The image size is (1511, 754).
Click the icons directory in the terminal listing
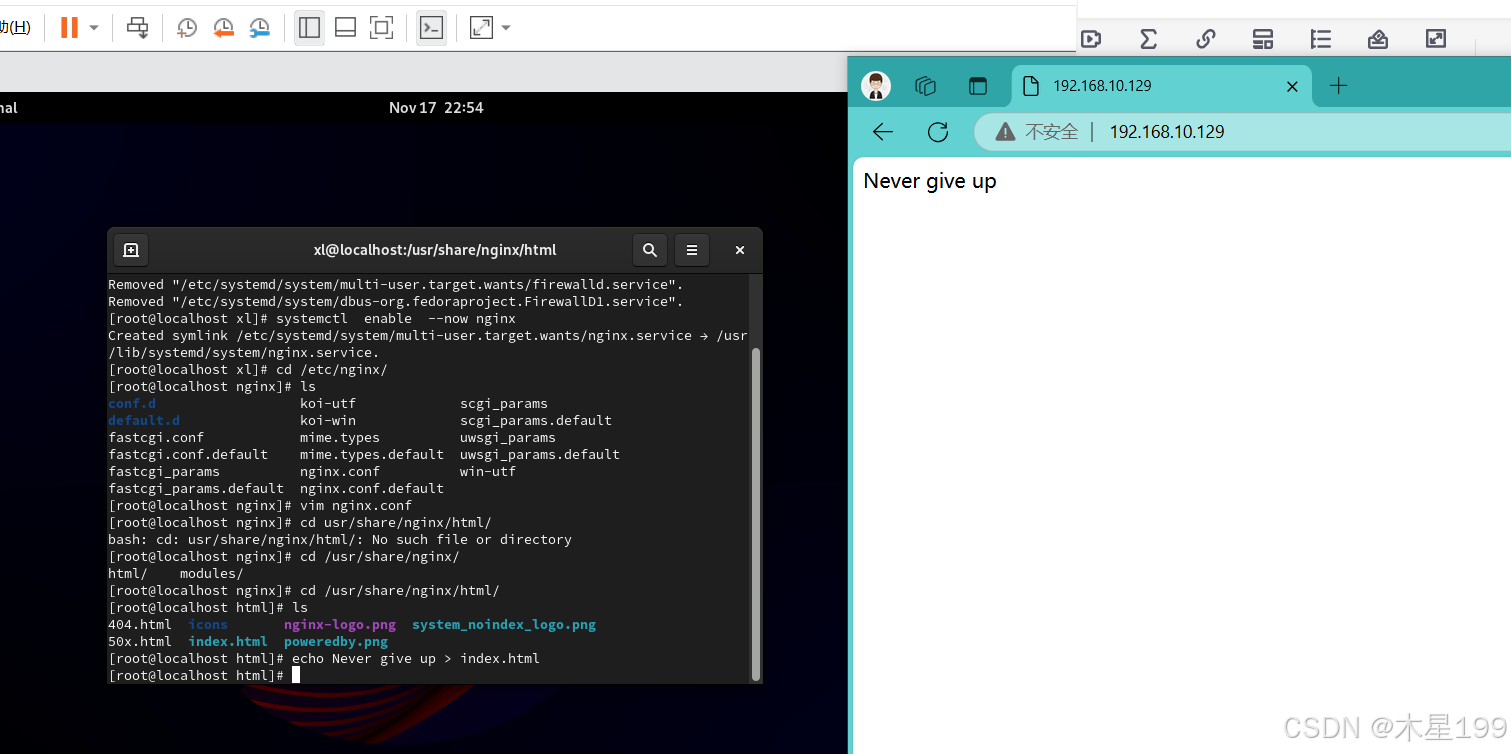(x=208, y=625)
